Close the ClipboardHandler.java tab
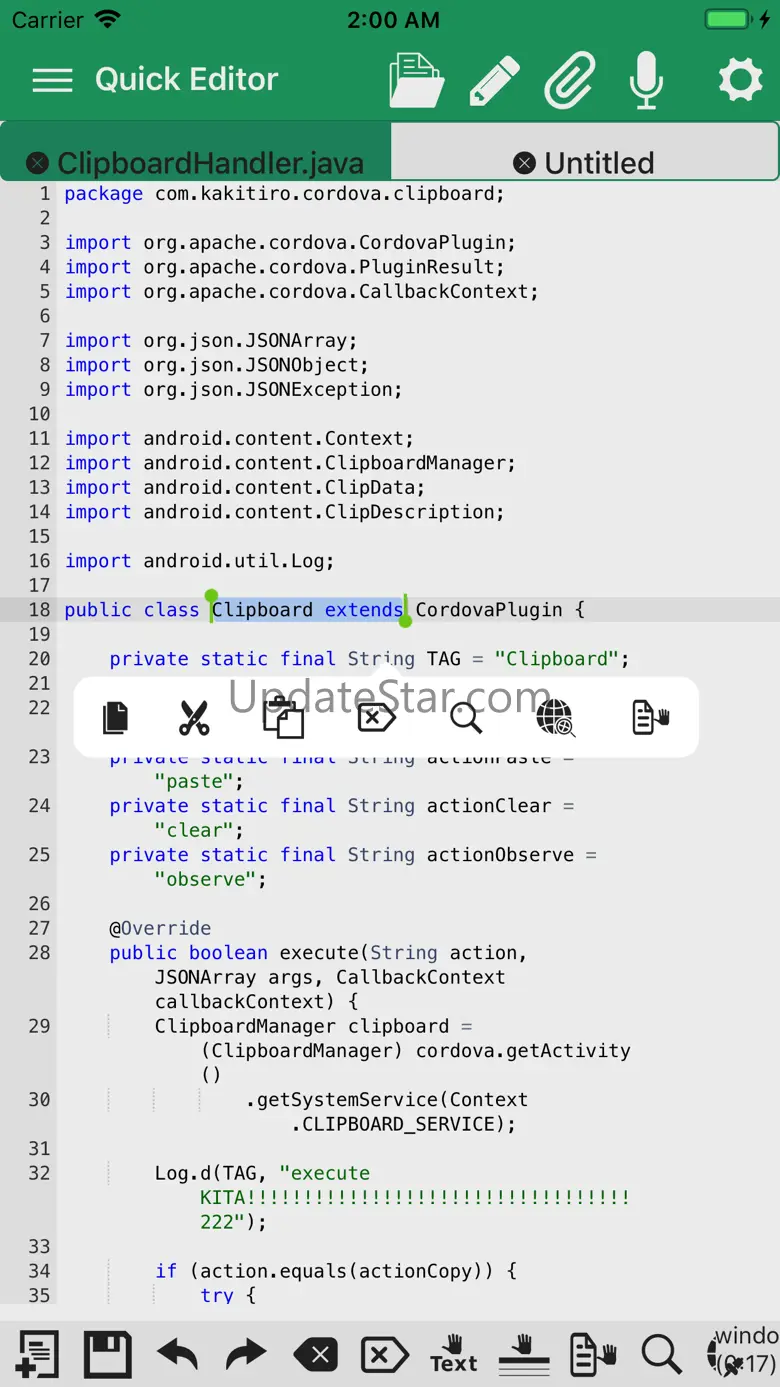Image resolution: width=780 pixels, height=1387 pixels. click(37, 163)
